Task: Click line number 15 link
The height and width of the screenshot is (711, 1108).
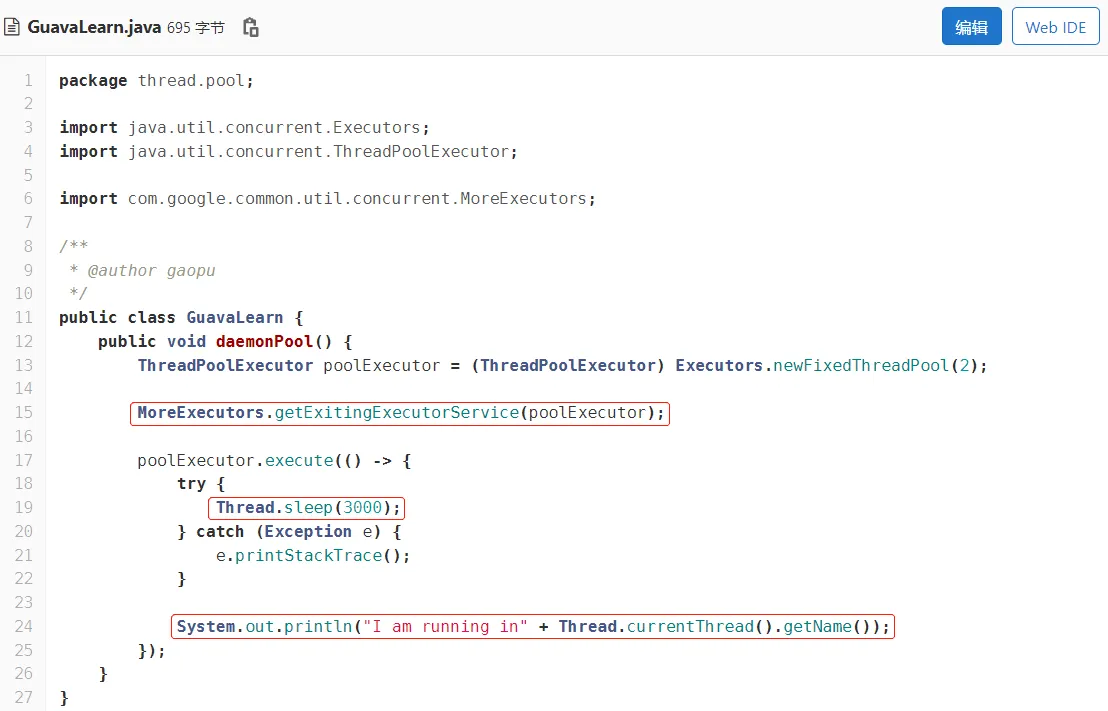Action: click(24, 412)
